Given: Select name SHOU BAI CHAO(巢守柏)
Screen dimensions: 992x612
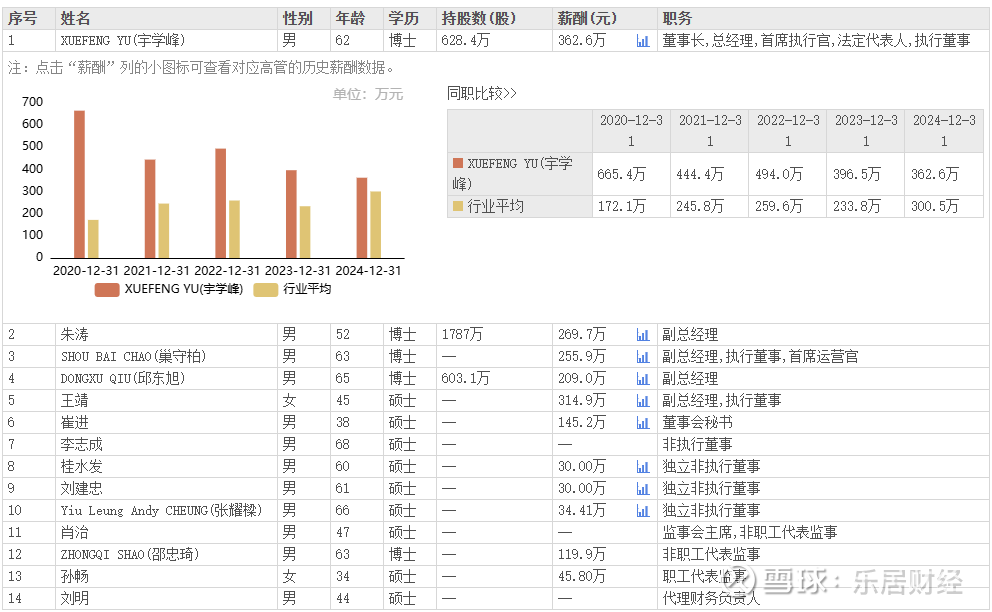Looking at the screenshot, I should (x=133, y=357).
